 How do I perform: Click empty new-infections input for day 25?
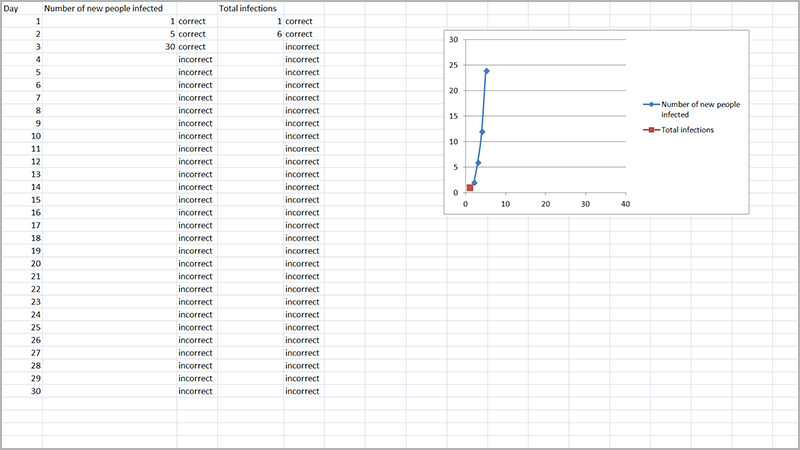coord(110,327)
